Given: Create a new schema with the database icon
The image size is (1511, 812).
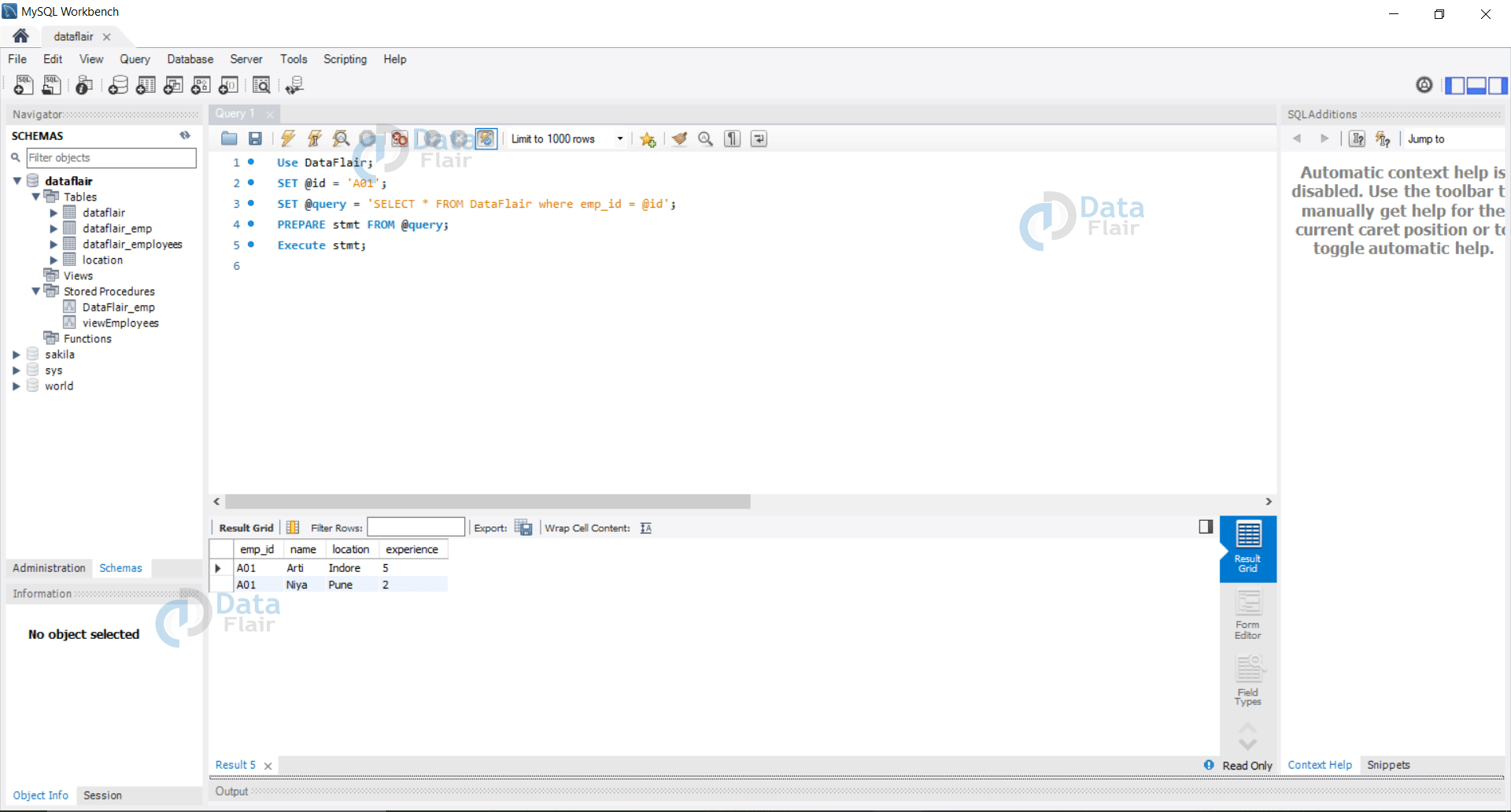Looking at the screenshot, I should click(x=118, y=85).
